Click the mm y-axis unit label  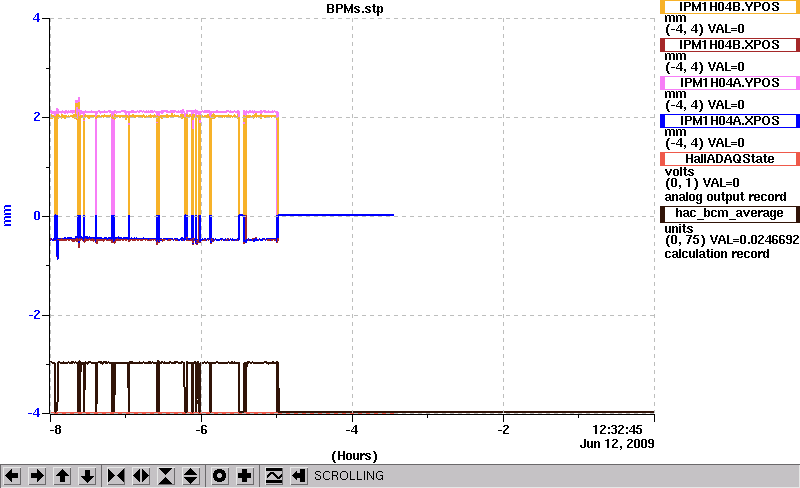(x=7, y=215)
